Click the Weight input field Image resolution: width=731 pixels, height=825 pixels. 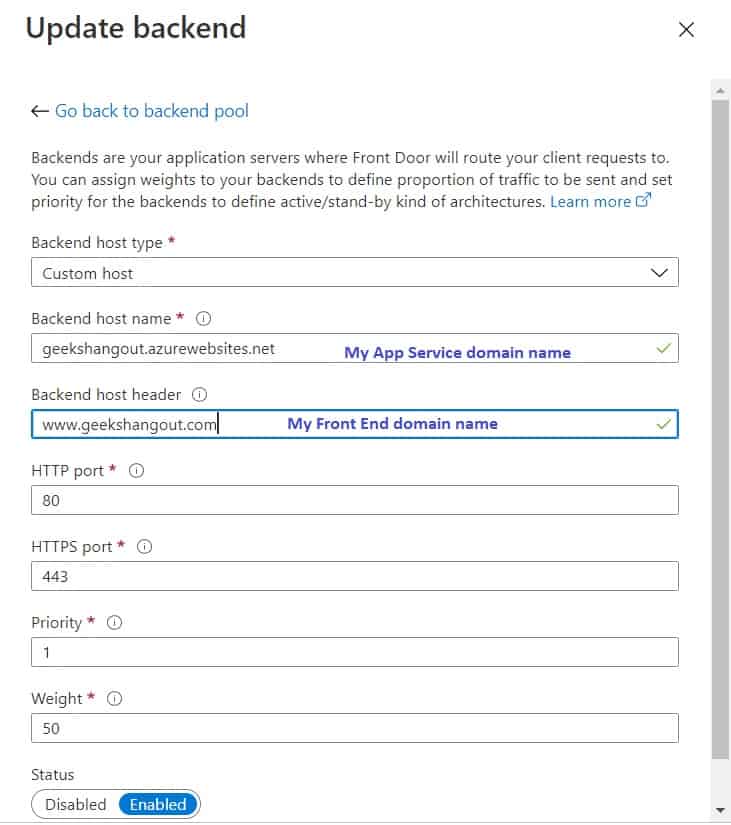pos(355,728)
